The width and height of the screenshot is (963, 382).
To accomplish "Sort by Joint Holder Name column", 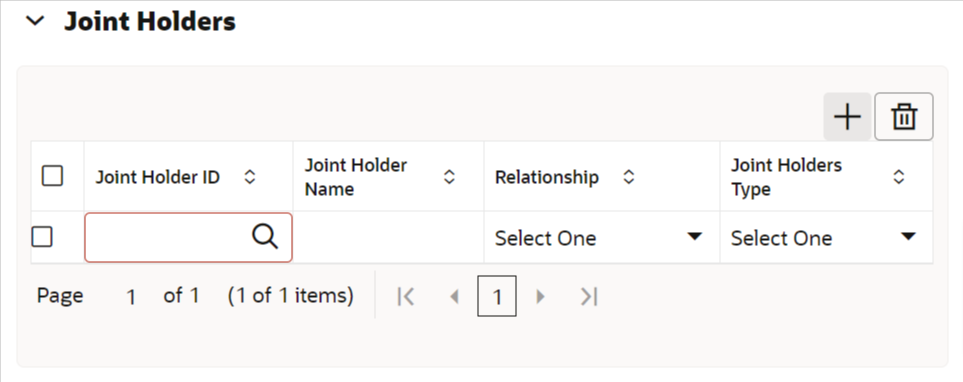I will 450,177.
